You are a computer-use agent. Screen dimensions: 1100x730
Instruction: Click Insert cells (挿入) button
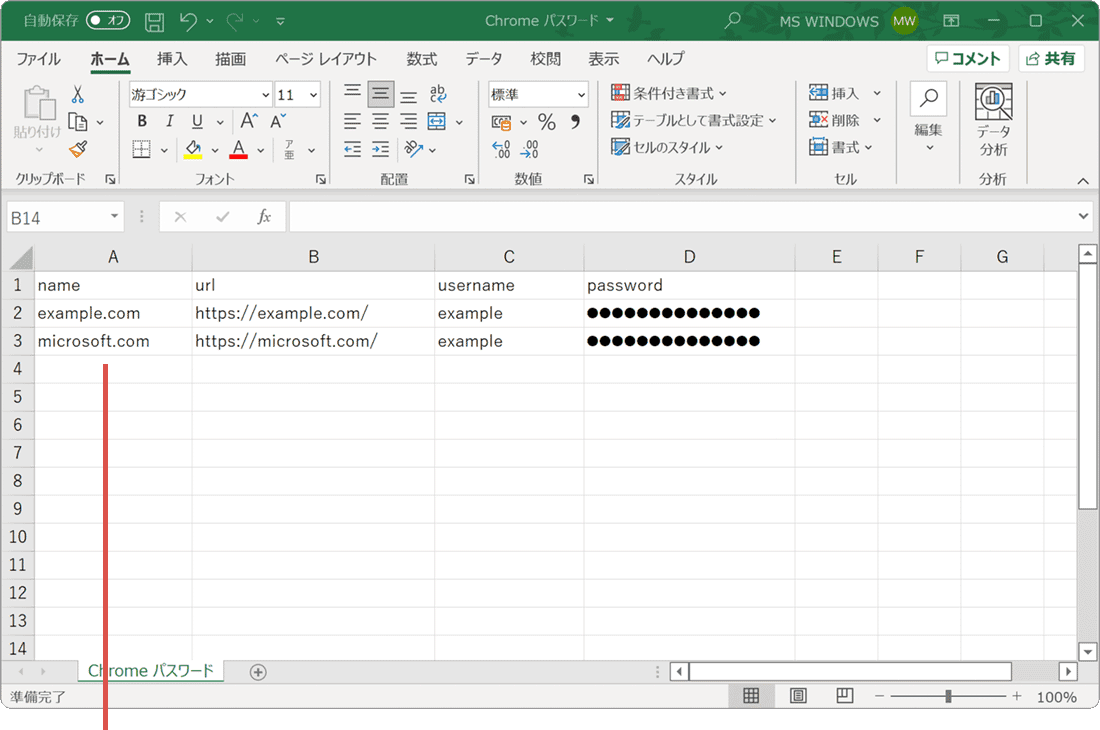coord(835,93)
